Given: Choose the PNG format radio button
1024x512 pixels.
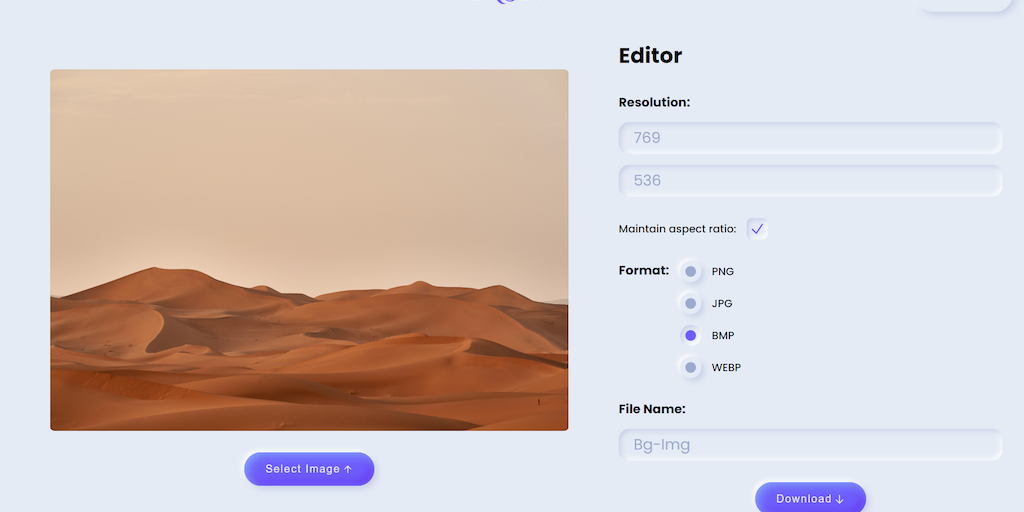Looking at the screenshot, I should pyautogui.click(x=690, y=271).
